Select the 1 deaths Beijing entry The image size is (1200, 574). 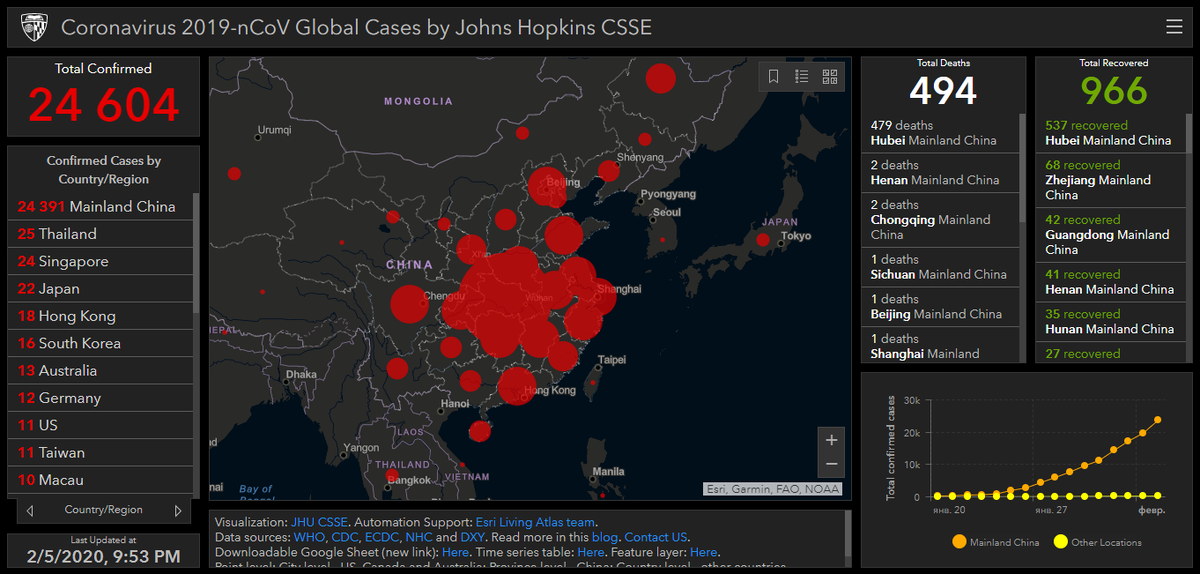(940, 306)
